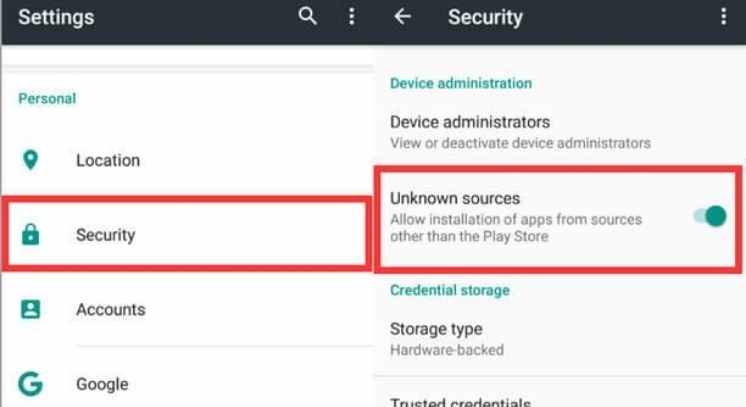Viewport: 746px width, 407px height.
Task: Open Security screen overflow menu
Action: click(x=723, y=17)
